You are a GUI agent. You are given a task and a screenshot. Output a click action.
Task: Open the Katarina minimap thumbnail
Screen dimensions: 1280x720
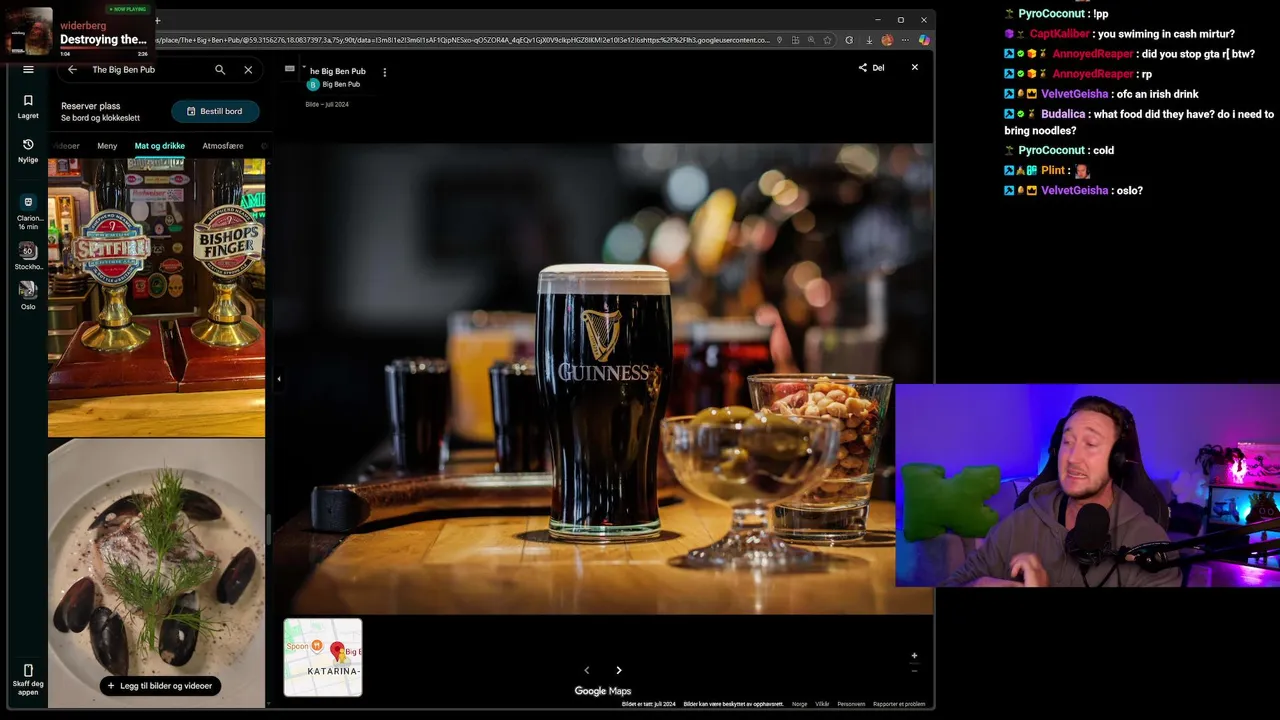[323, 657]
